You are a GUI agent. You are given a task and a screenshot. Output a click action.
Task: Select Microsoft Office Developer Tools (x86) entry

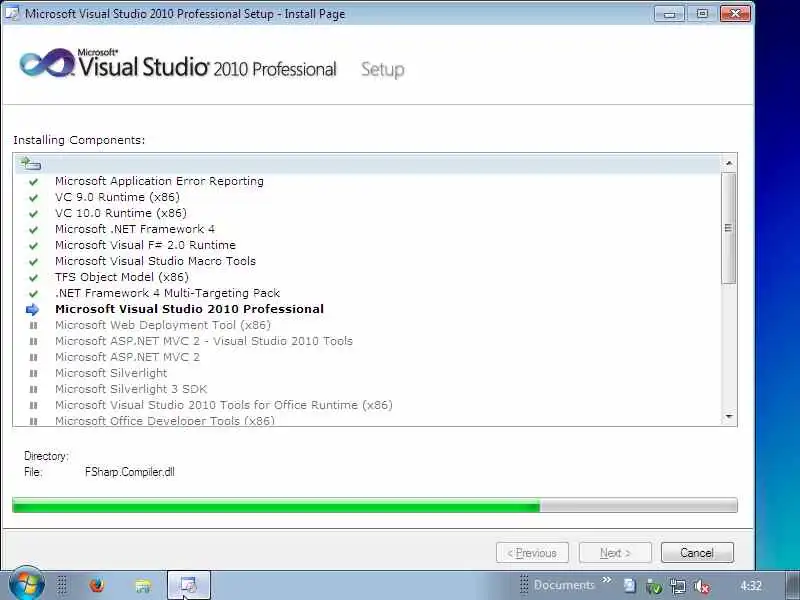click(x=165, y=421)
